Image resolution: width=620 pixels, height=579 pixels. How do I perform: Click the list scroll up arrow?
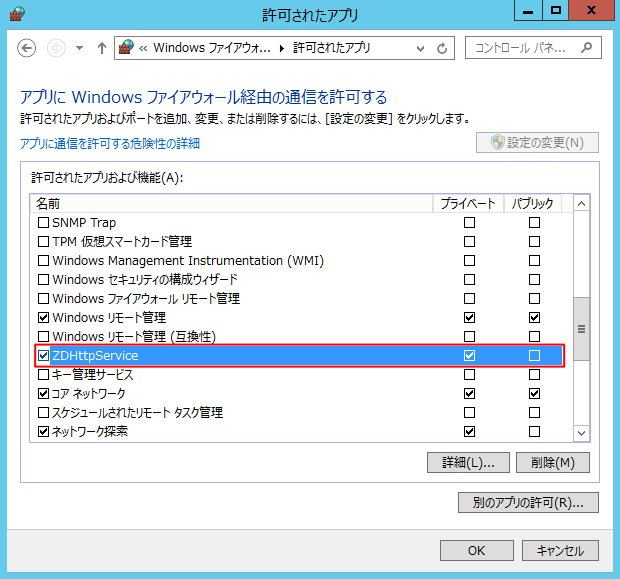pyautogui.click(x=581, y=204)
